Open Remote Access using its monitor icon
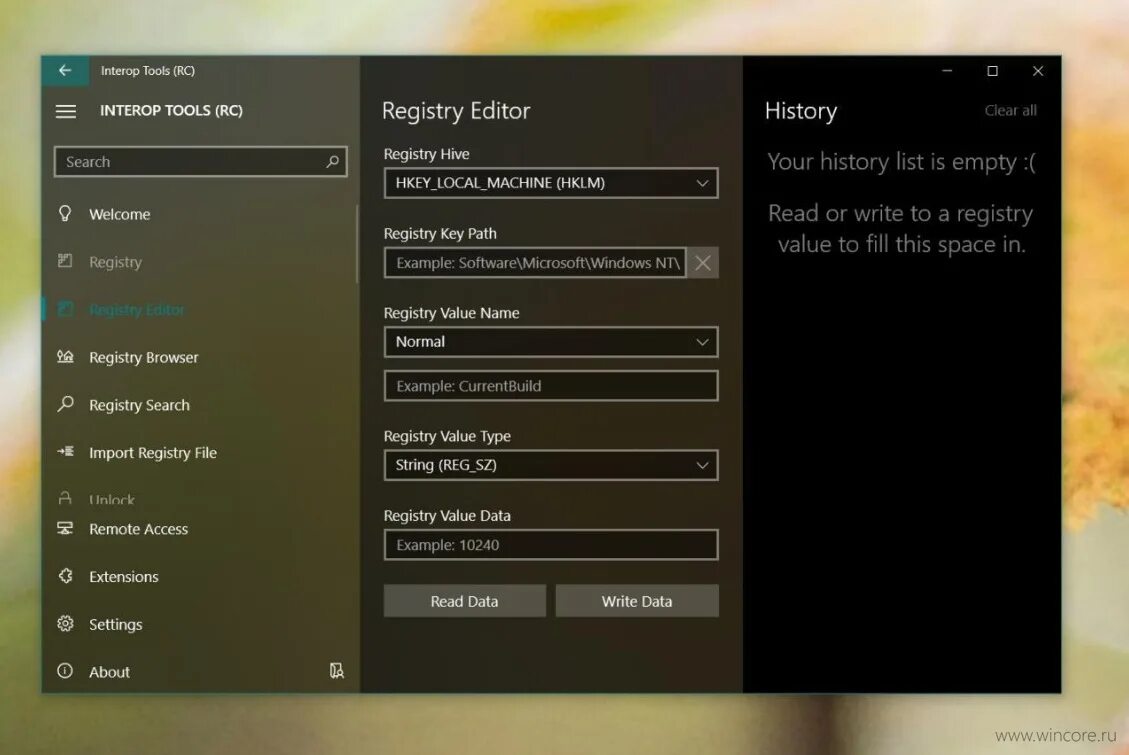 pos(64,528)
